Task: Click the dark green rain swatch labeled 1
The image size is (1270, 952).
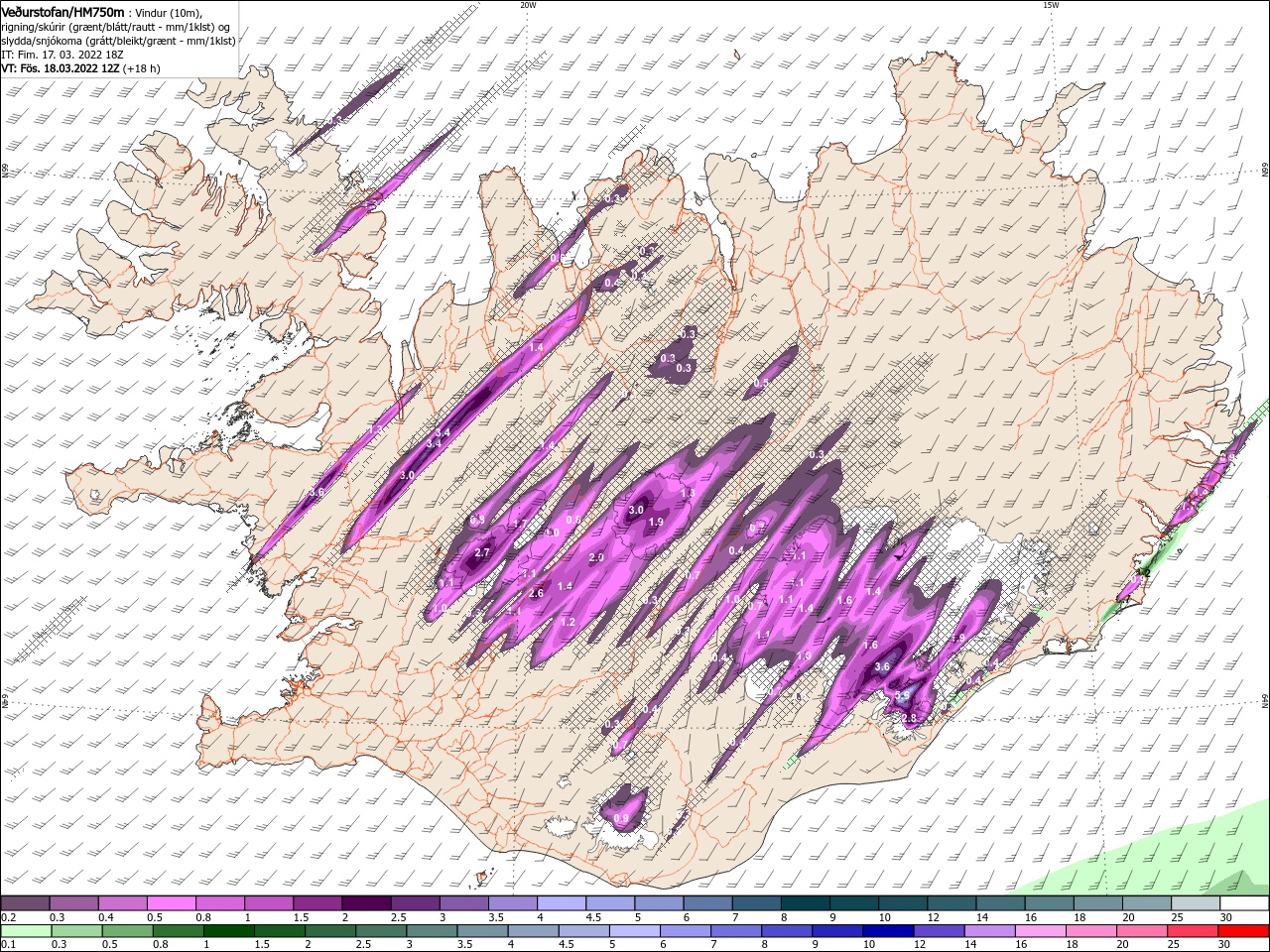Action: coord(229,931)
